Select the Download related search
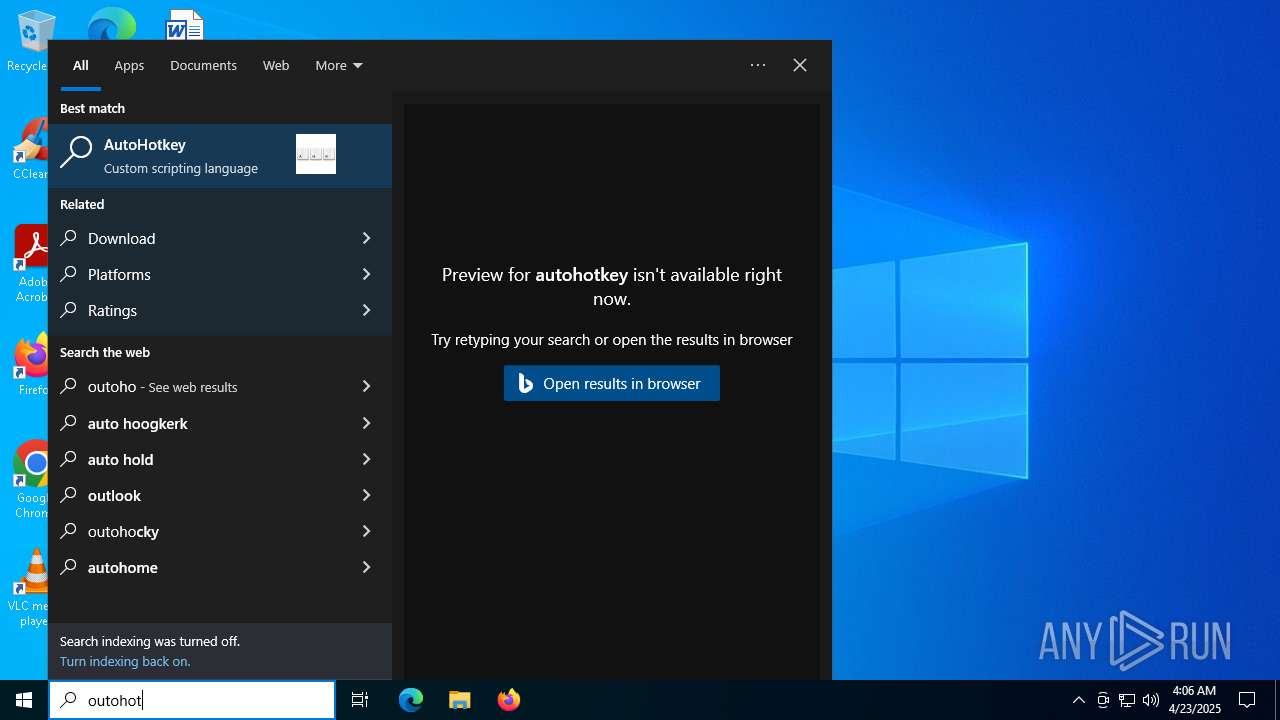Viewport: 1280px width, 720px height. (196, 238)
